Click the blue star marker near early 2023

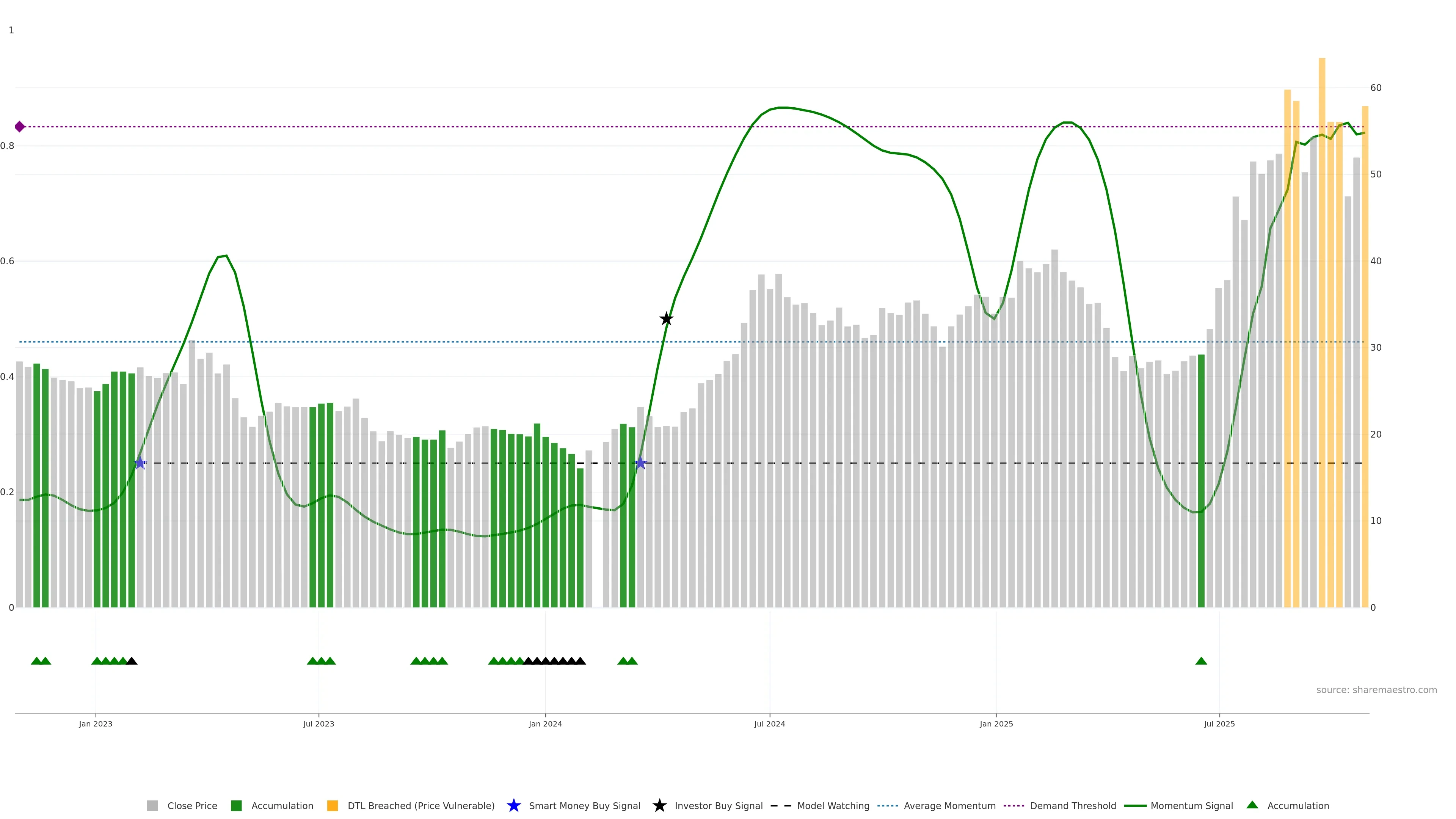(140, 463)
